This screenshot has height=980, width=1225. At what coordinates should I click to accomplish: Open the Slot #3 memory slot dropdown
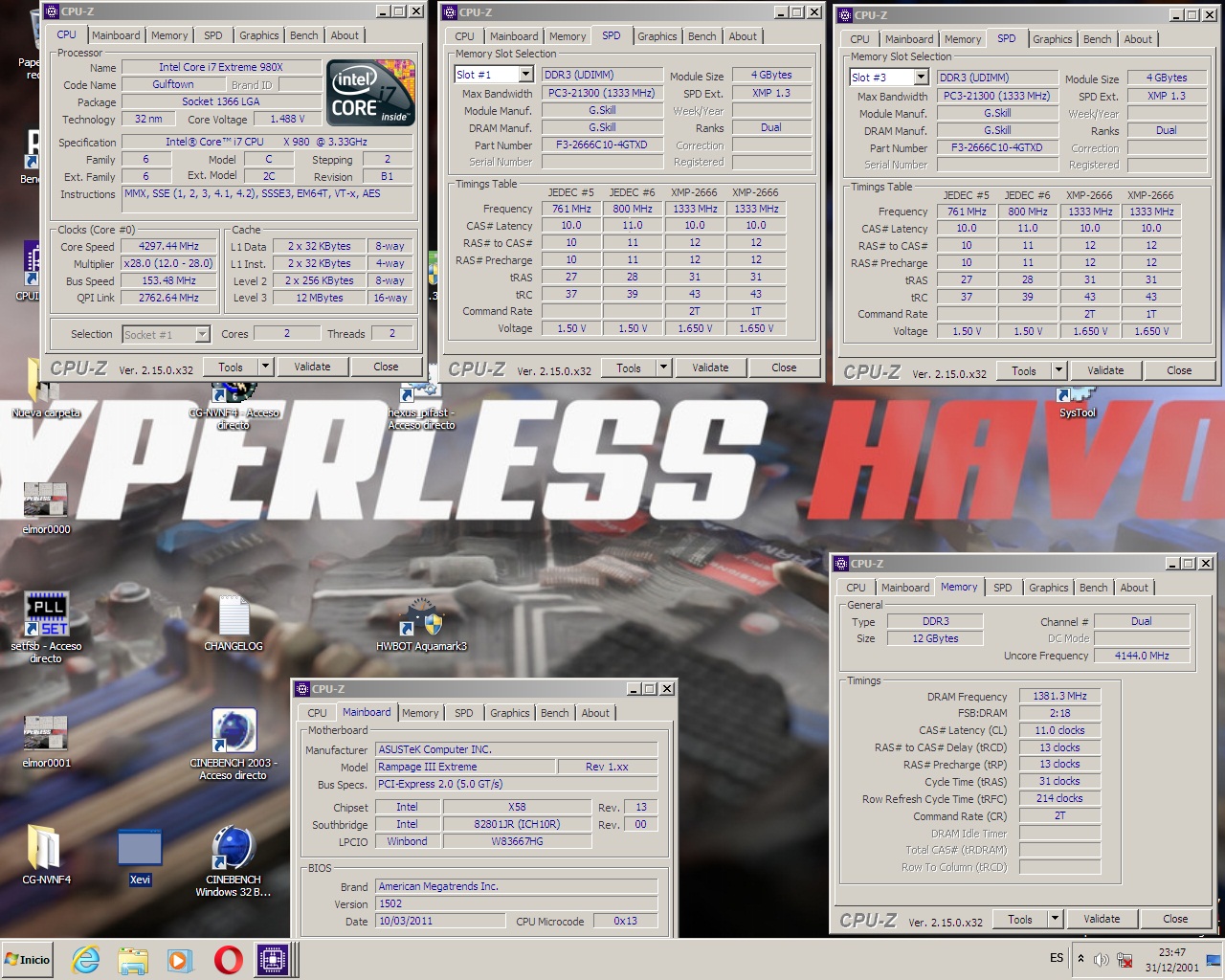921,78
